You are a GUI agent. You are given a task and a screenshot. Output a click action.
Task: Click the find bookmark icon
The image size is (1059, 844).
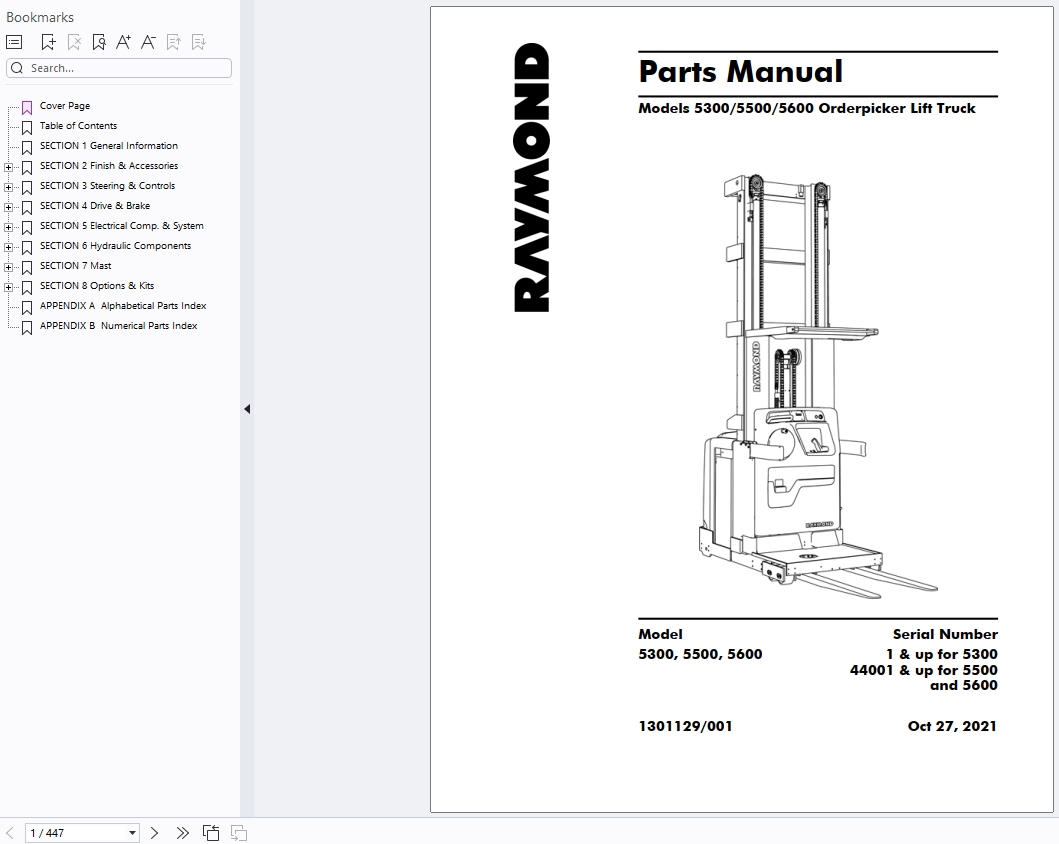pyautogui.click(x=98, y=41)
